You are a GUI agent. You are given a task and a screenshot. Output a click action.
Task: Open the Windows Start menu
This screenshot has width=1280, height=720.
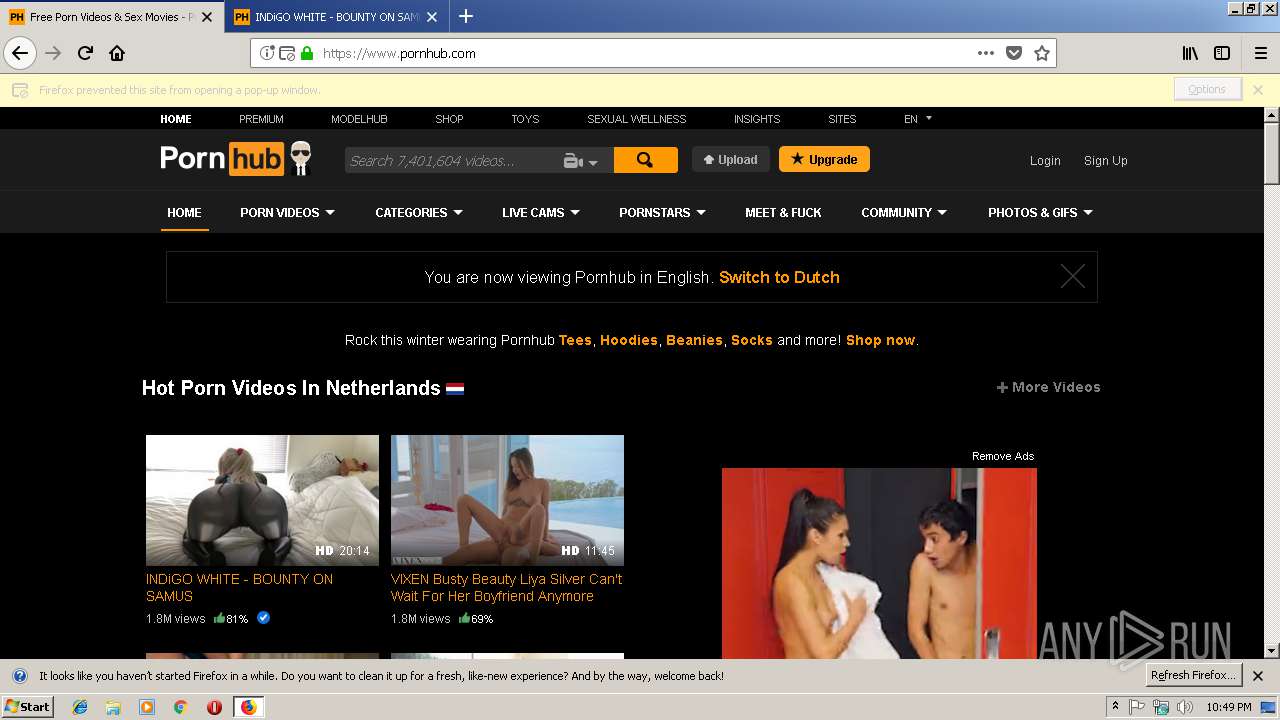click(28, 707)
